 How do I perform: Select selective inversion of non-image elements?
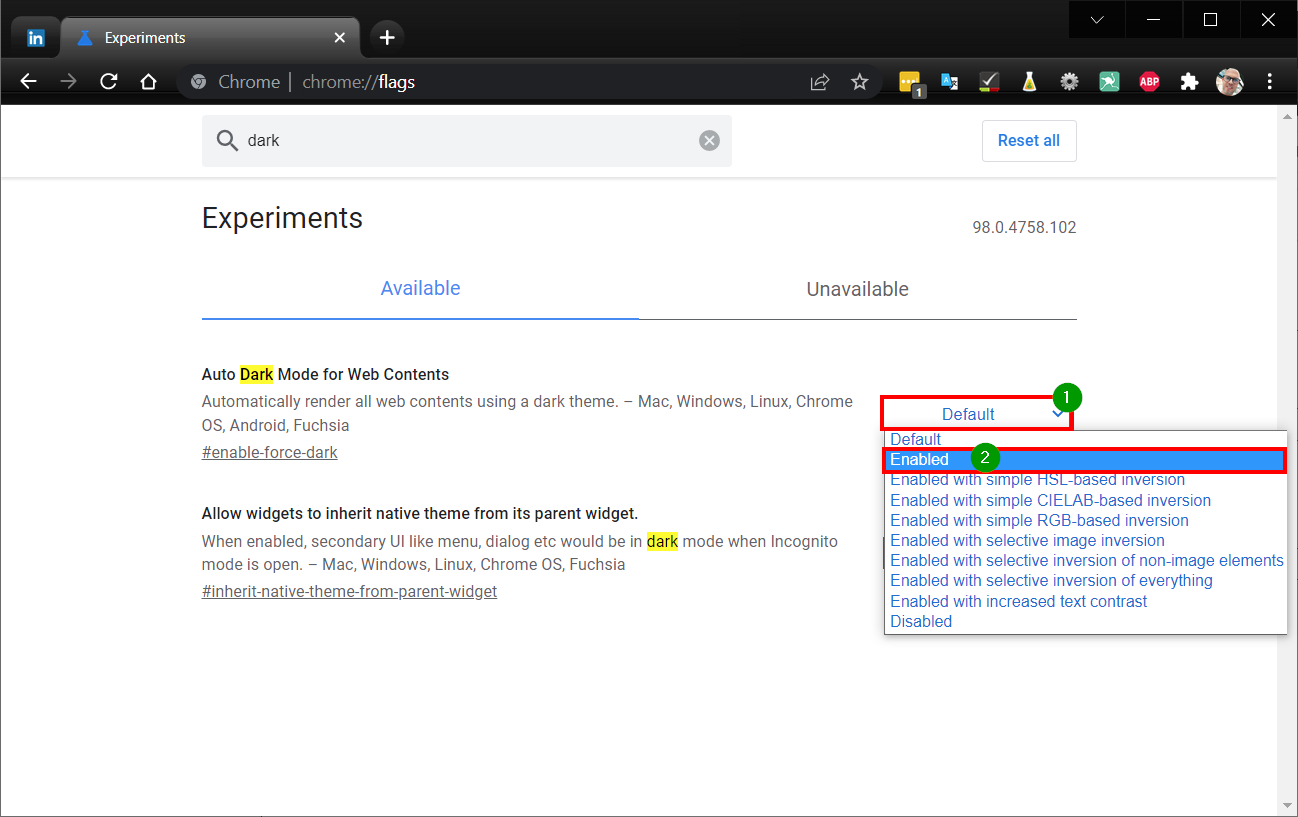(x=1085, y=561)
